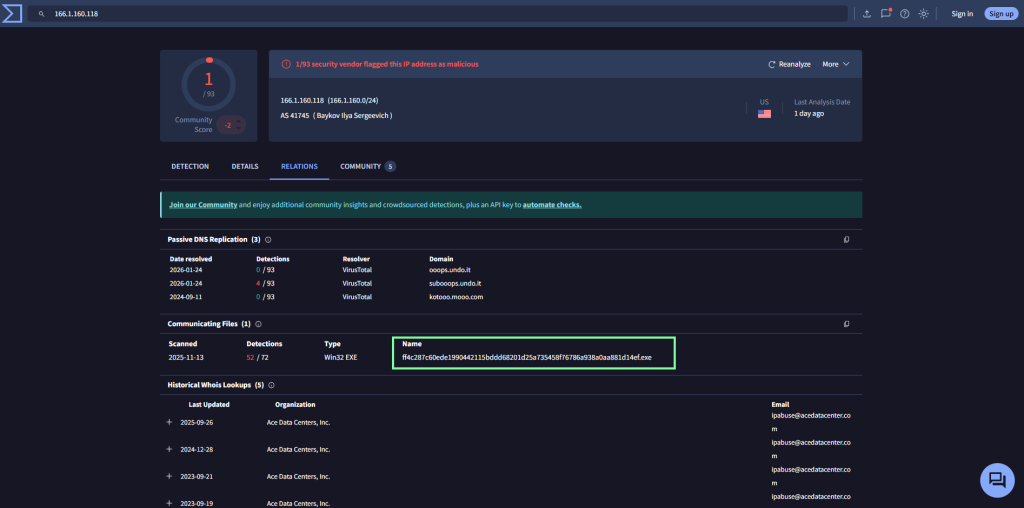
Task: Toggle light/dark theme sun icon
Action: coord(923,14)
